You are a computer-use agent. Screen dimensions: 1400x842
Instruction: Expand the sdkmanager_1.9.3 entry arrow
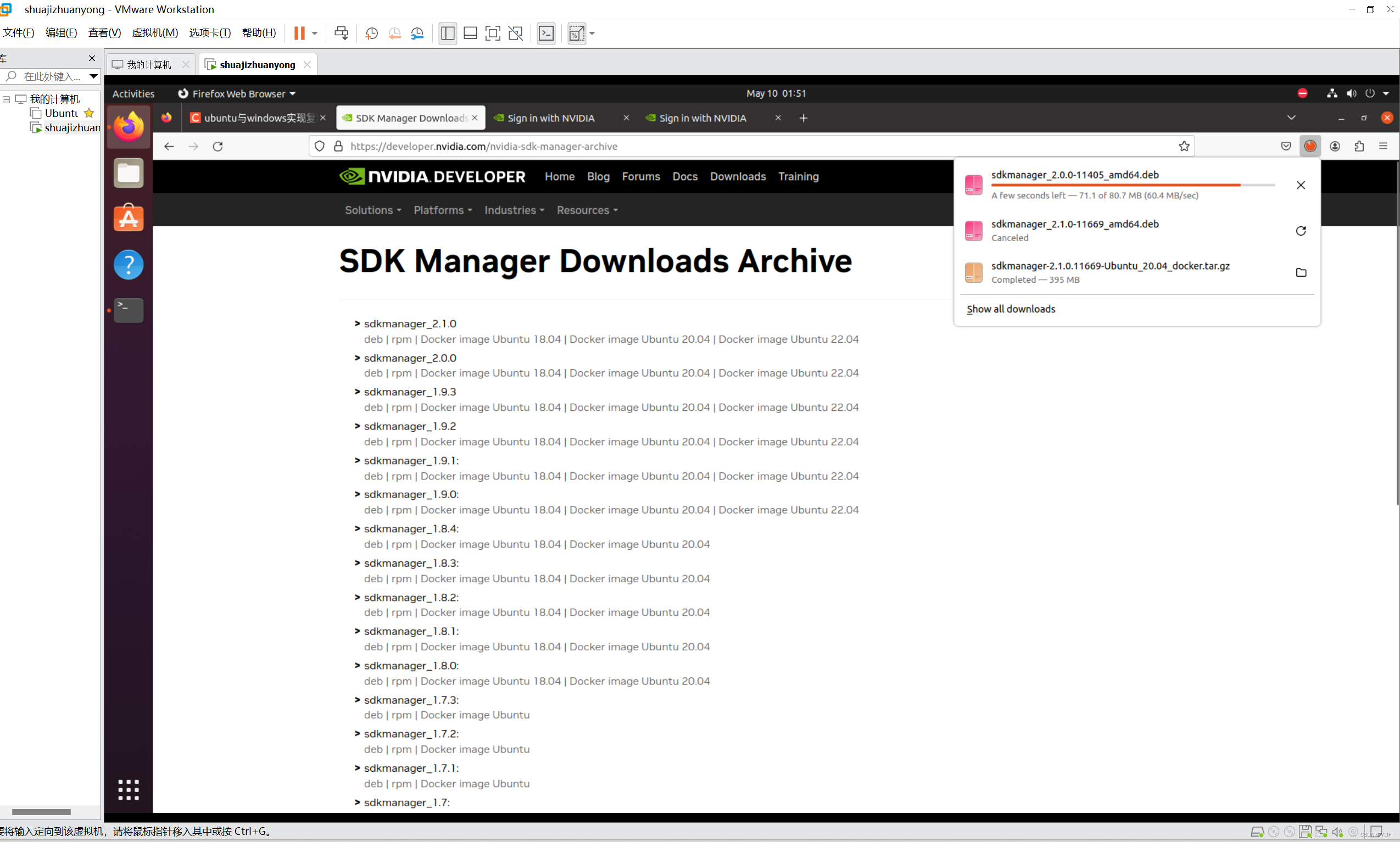click(x=358, y=392)
